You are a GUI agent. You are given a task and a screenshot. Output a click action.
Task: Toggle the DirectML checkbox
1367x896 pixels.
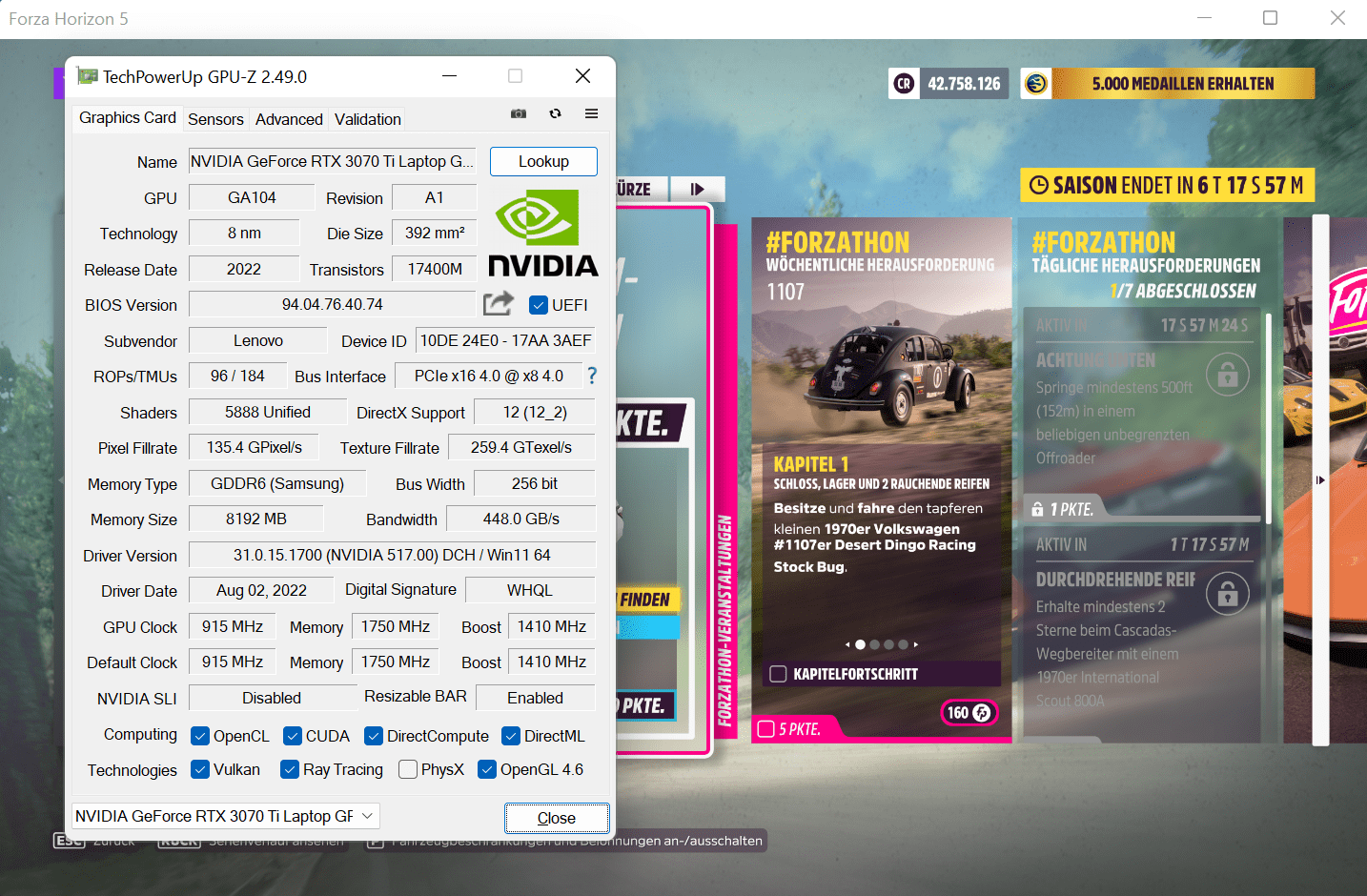pyautogui.click(x=511, y=736)
